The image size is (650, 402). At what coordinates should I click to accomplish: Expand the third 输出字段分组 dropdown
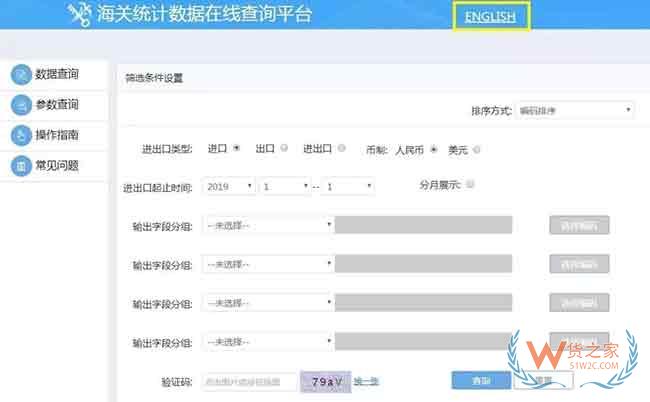[x=268, y=303]
